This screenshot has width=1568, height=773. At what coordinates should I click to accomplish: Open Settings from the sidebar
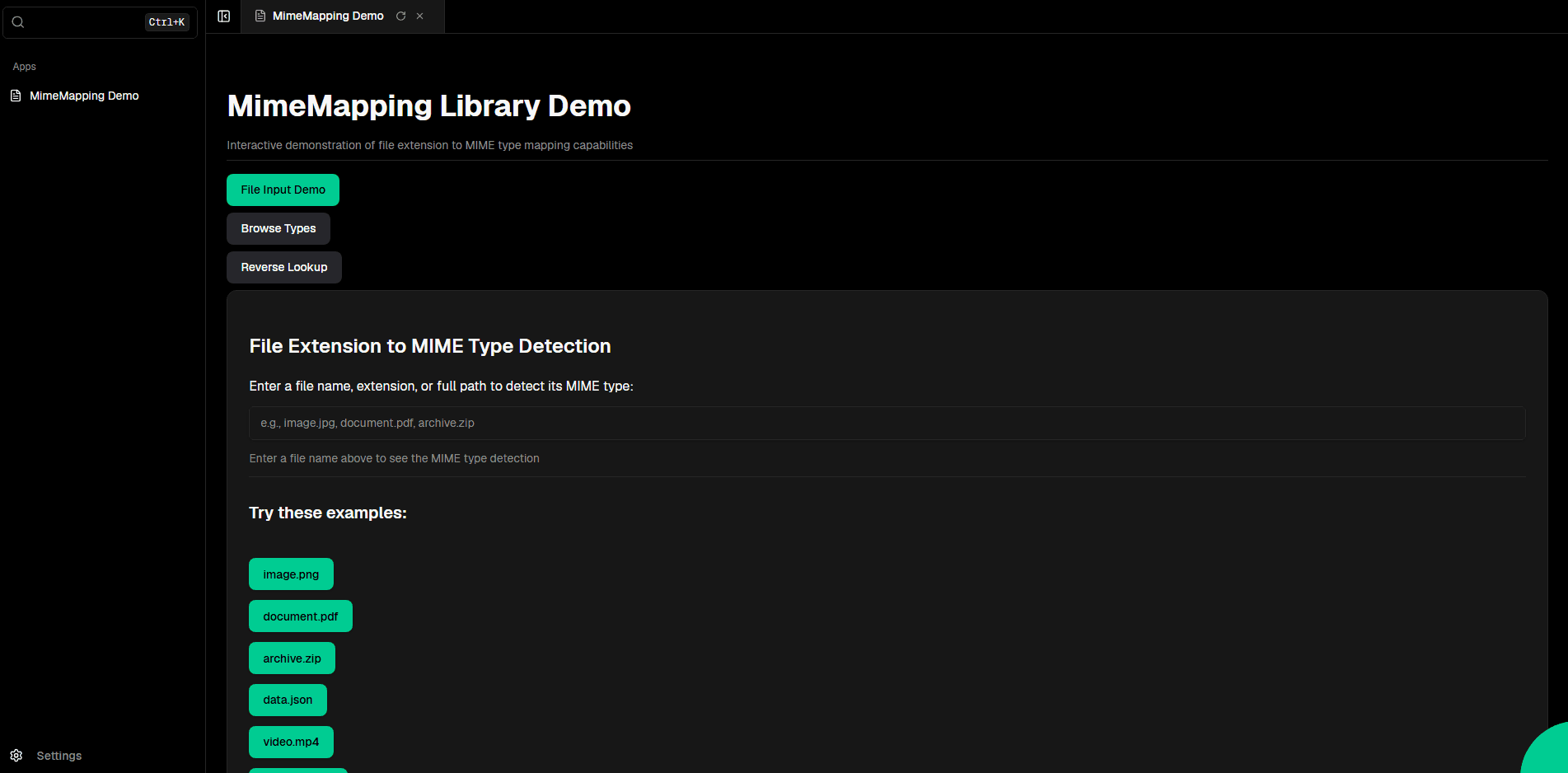click(59, 756)
